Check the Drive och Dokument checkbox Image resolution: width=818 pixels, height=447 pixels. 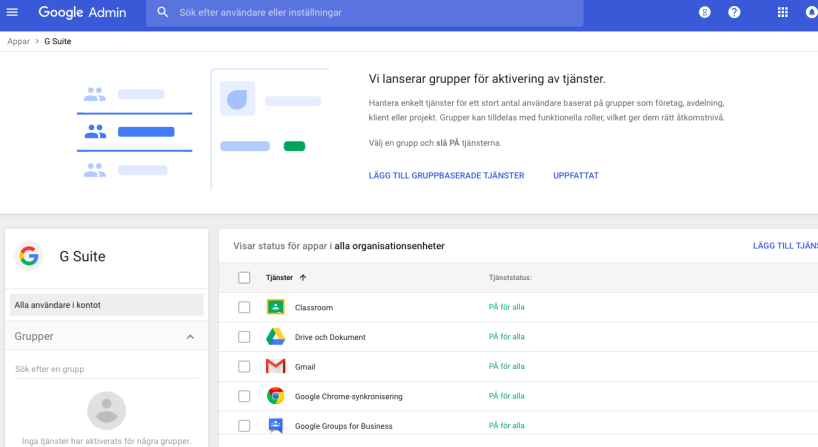[x=244, y=337]
